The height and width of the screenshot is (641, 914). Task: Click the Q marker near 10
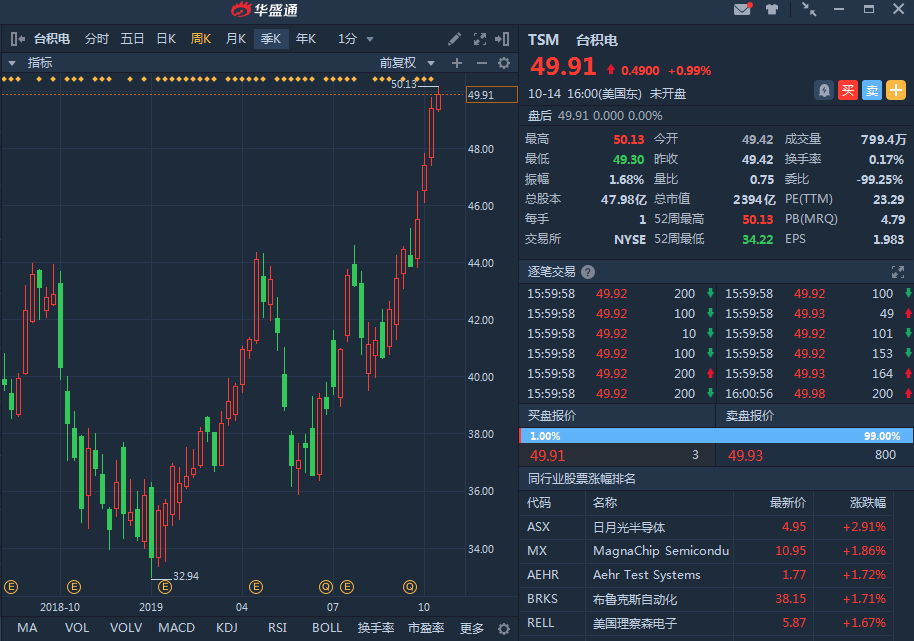point(410,587)
